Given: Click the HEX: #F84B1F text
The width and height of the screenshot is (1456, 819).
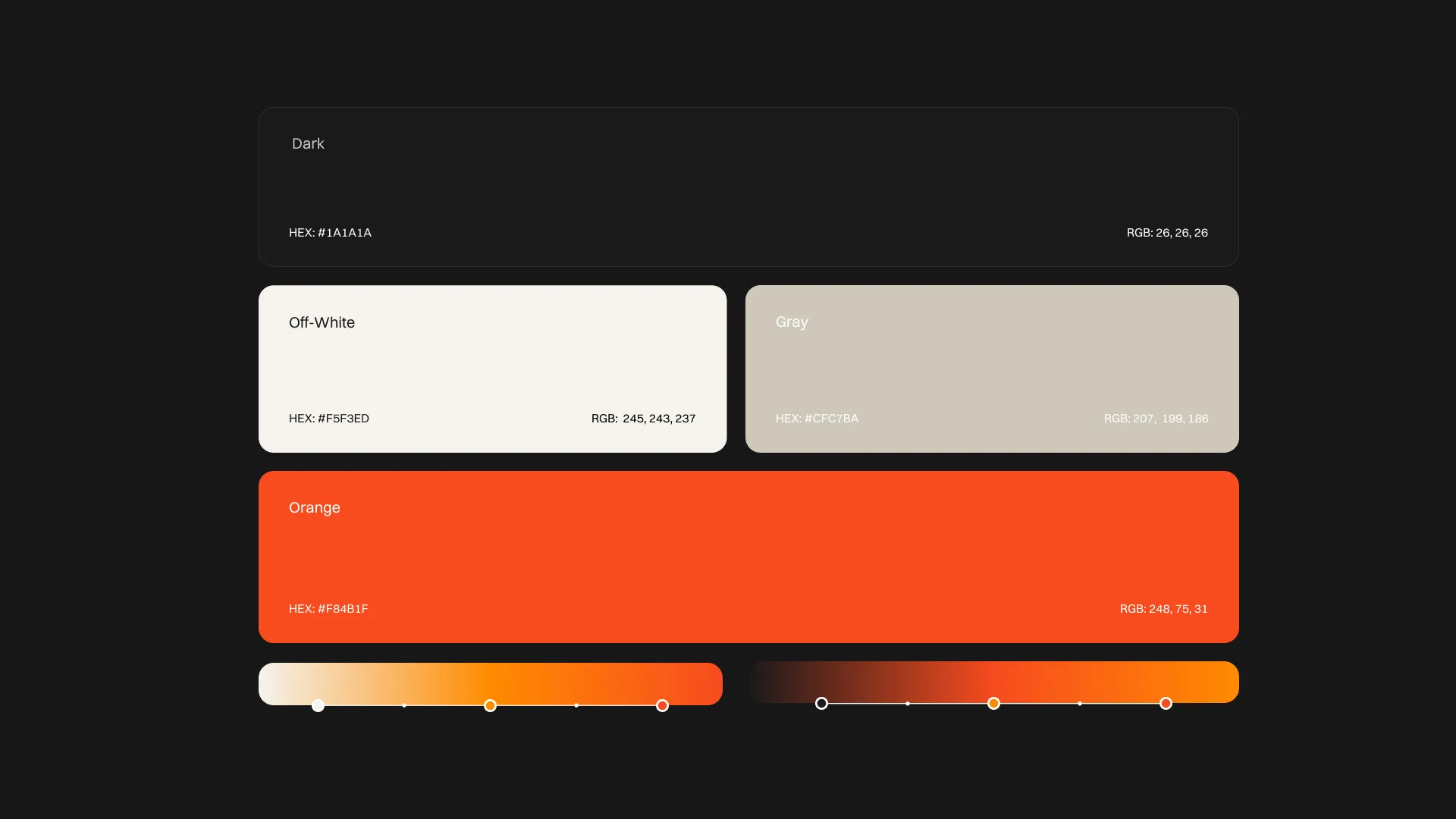Looking at the screenshot, I should (328, 609).
